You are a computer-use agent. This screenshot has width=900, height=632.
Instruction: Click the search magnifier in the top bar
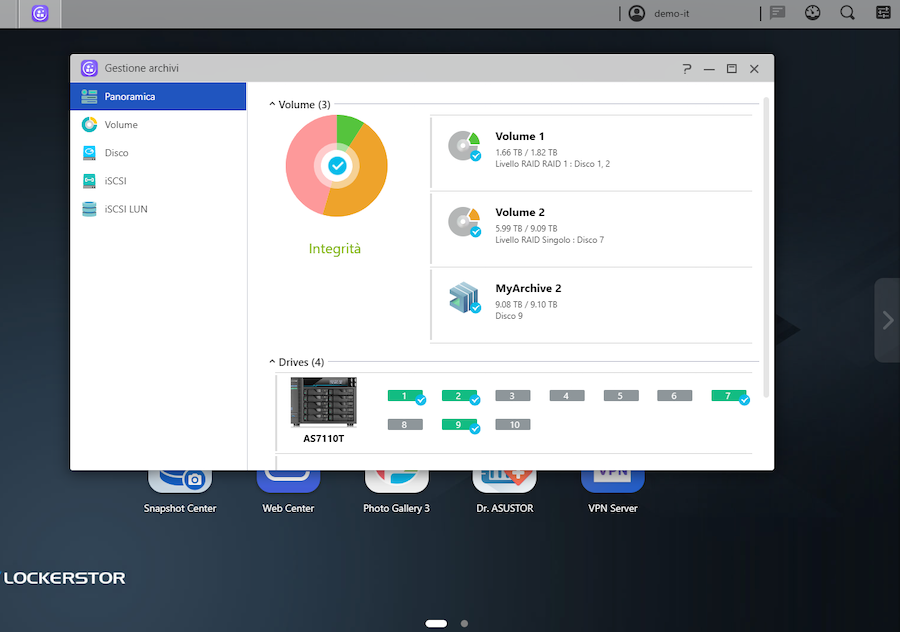pos(847,13)
